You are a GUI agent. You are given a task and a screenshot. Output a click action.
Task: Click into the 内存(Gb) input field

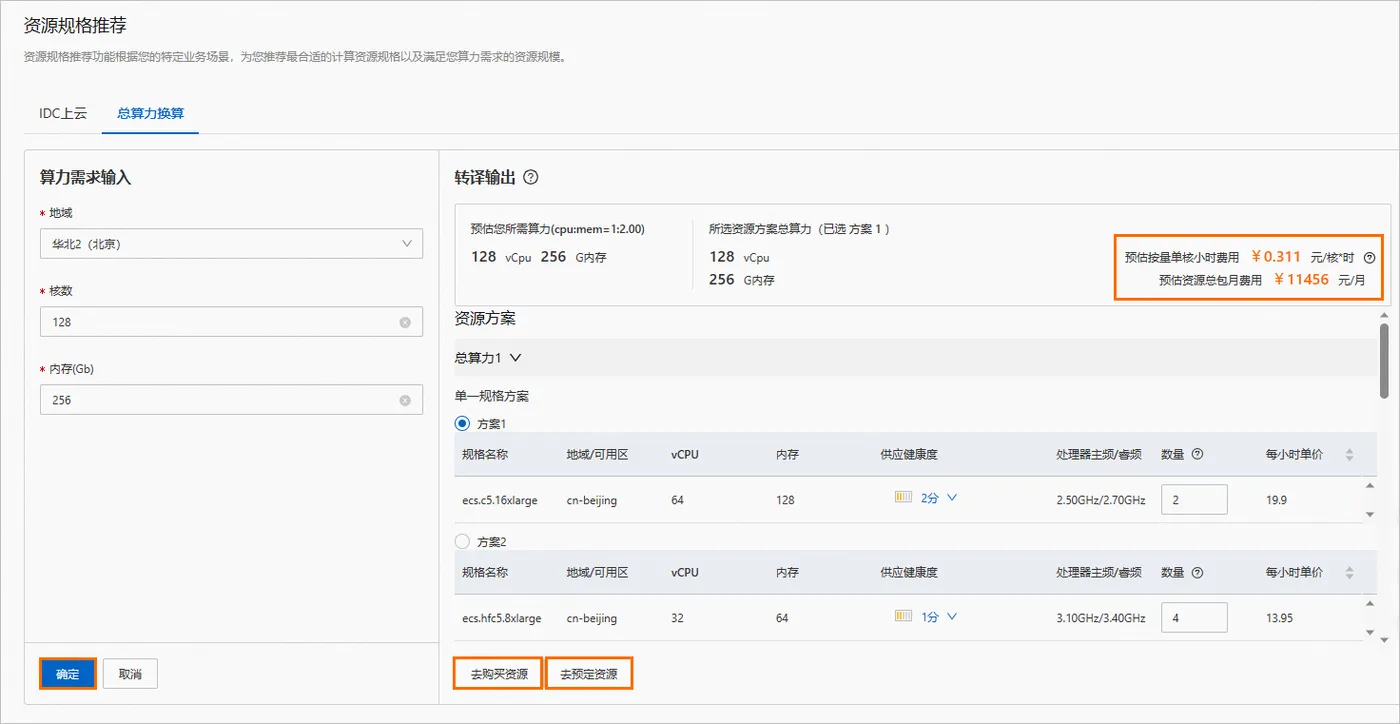pyautogui.click(x=231, y=400)
